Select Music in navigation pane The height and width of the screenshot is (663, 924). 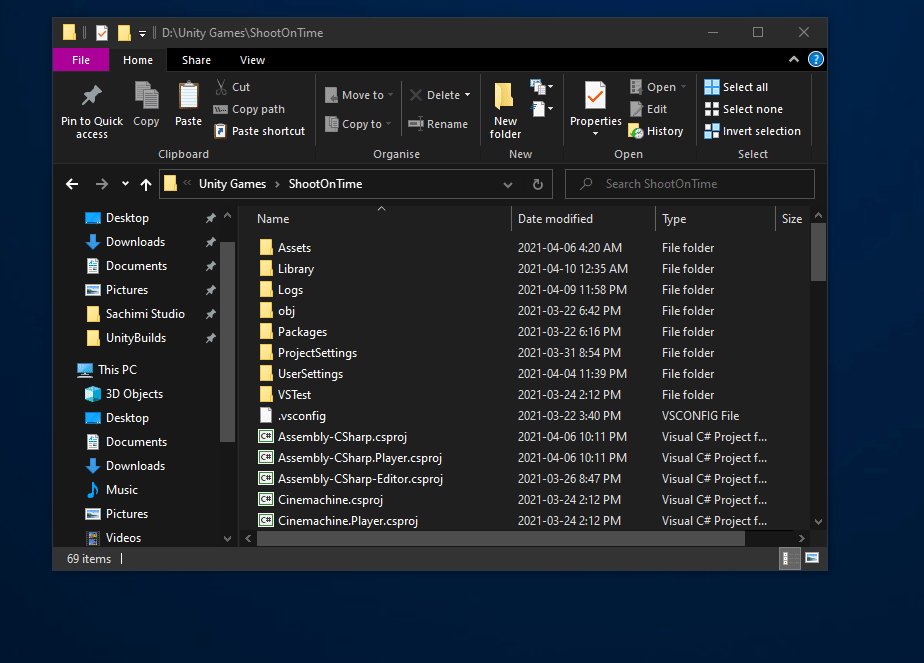(112, 490)
